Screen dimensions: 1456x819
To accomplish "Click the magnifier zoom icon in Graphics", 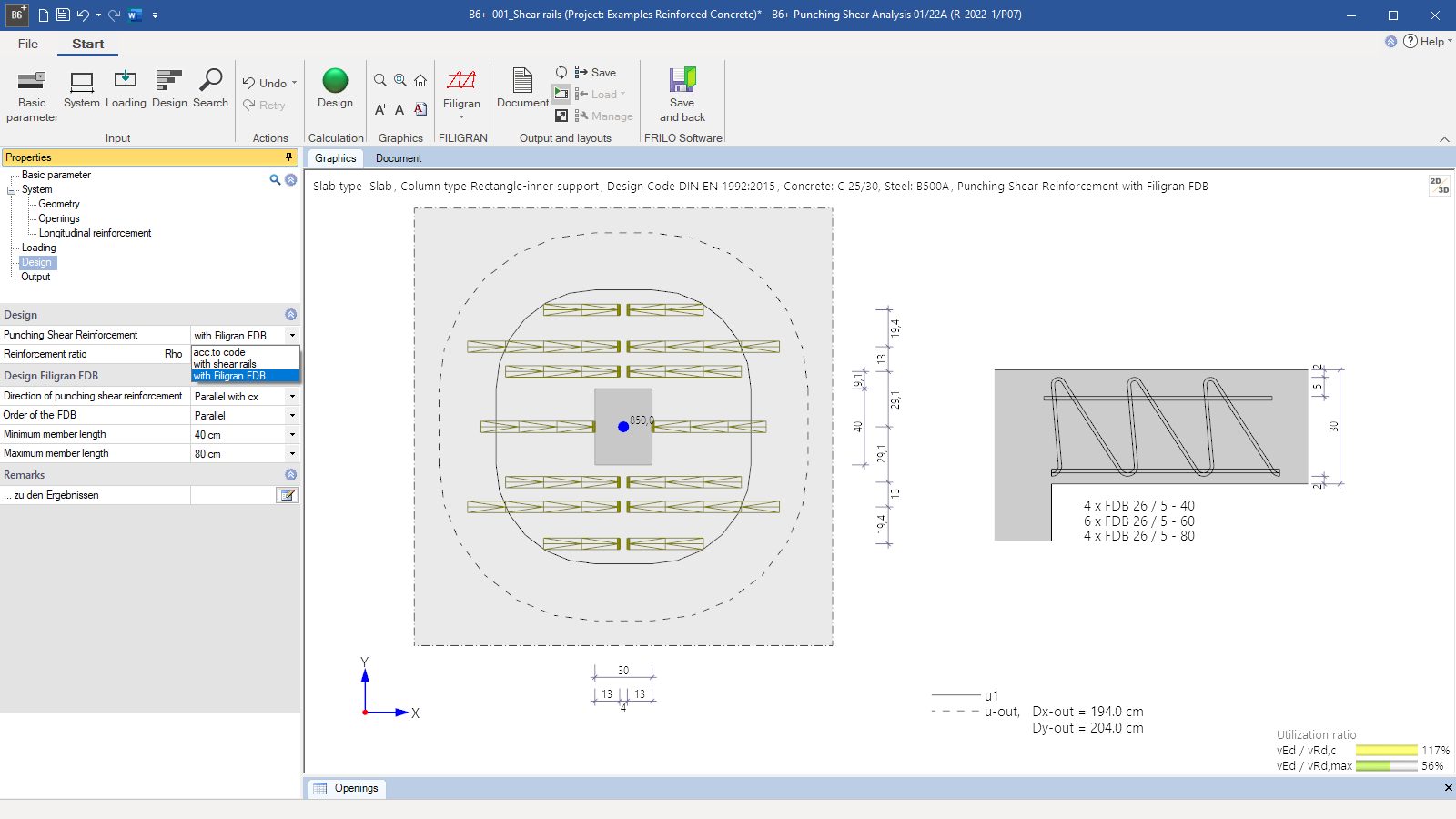I will pyautogui.click(x=380, y=80).
